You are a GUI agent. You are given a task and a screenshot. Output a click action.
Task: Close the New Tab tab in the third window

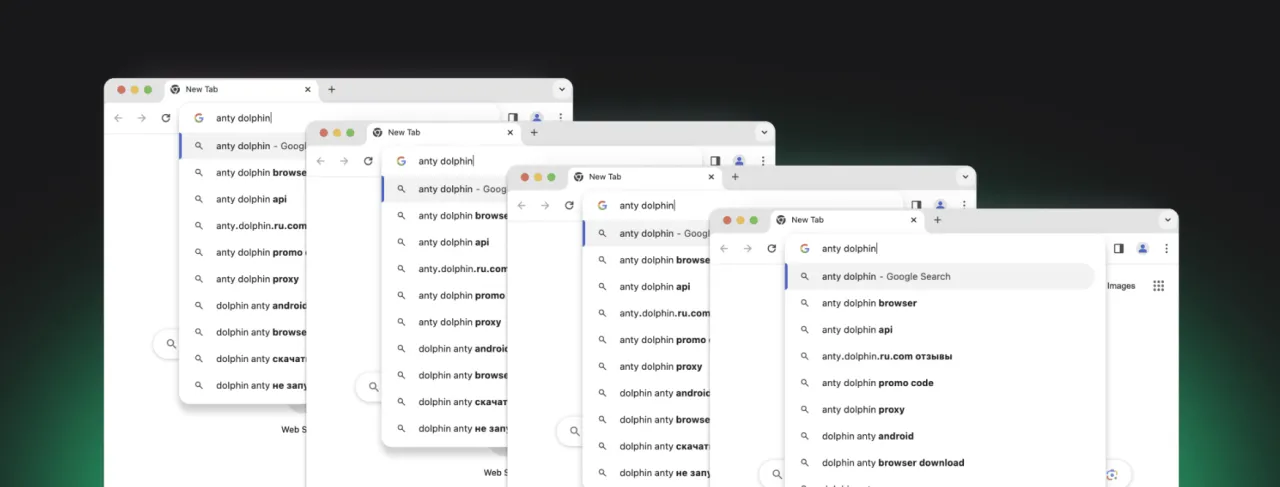click(x=711, y=177)
